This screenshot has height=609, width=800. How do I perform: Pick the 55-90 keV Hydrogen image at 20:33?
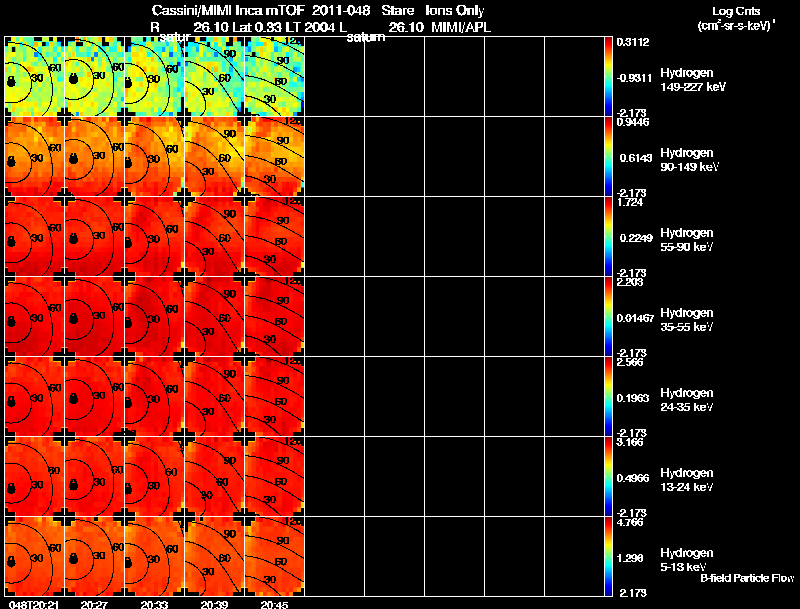click(155, 236)
